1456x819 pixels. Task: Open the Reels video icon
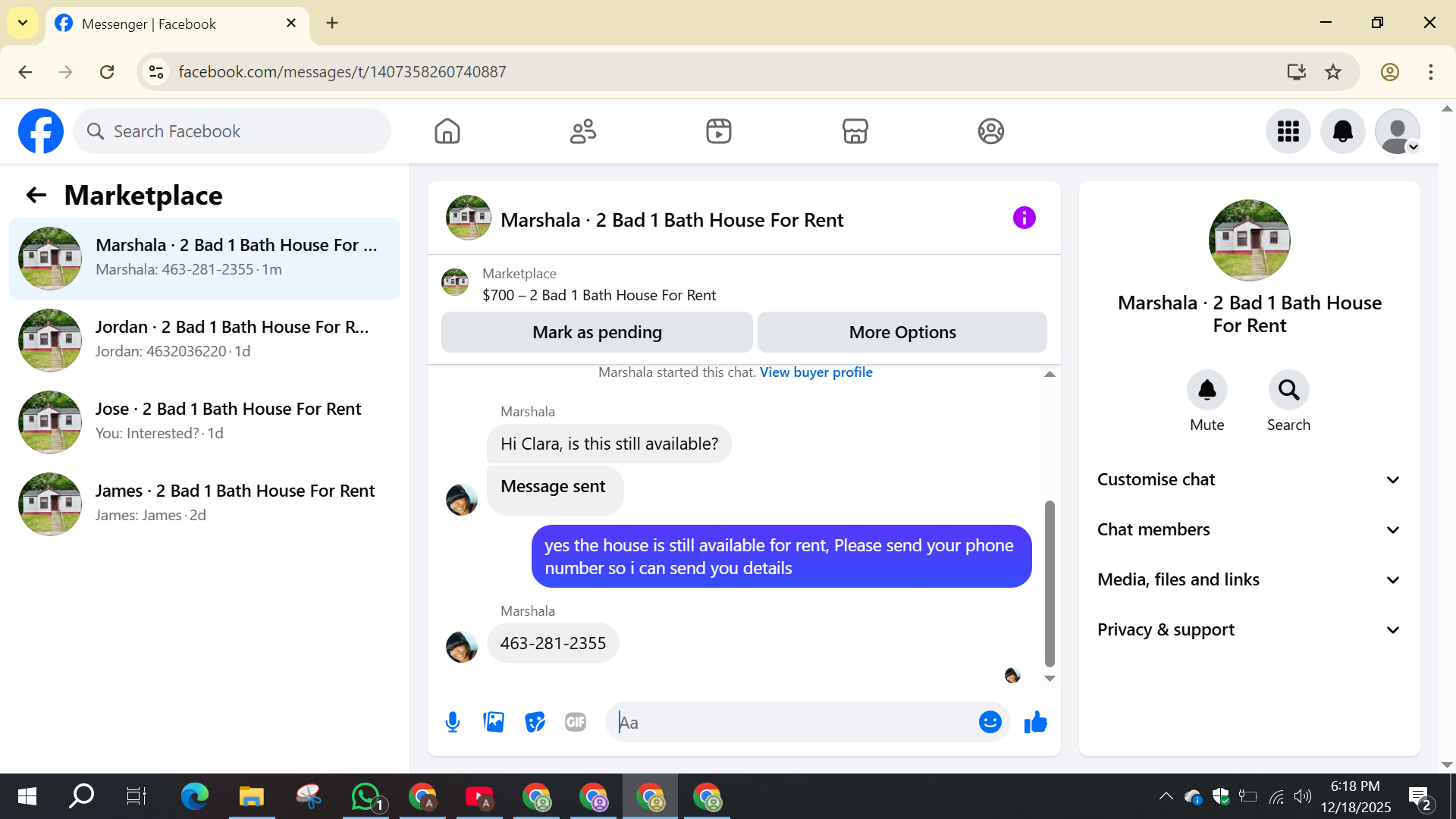click(719, 131)
